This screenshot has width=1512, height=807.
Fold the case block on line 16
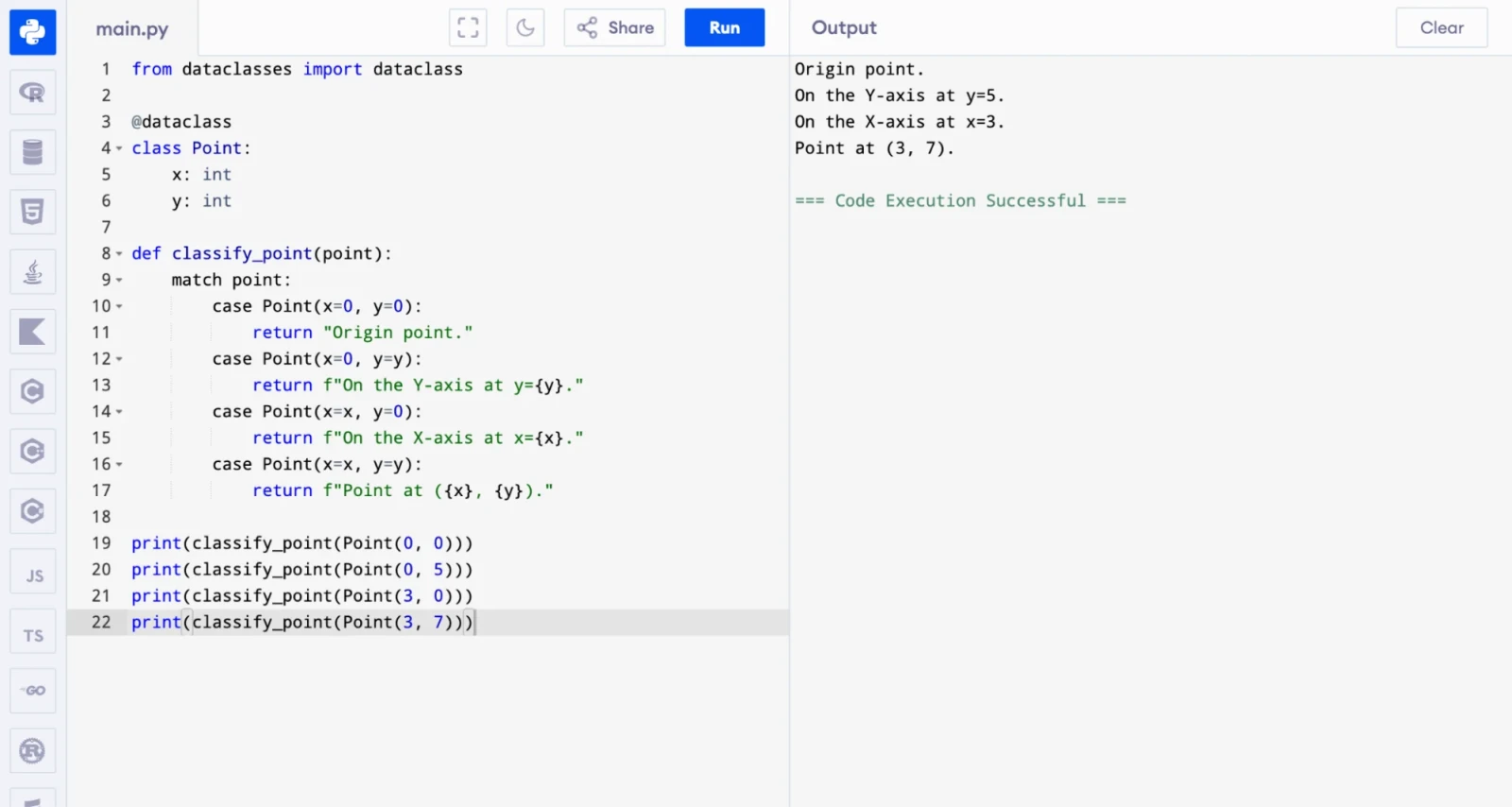point(119,465)
